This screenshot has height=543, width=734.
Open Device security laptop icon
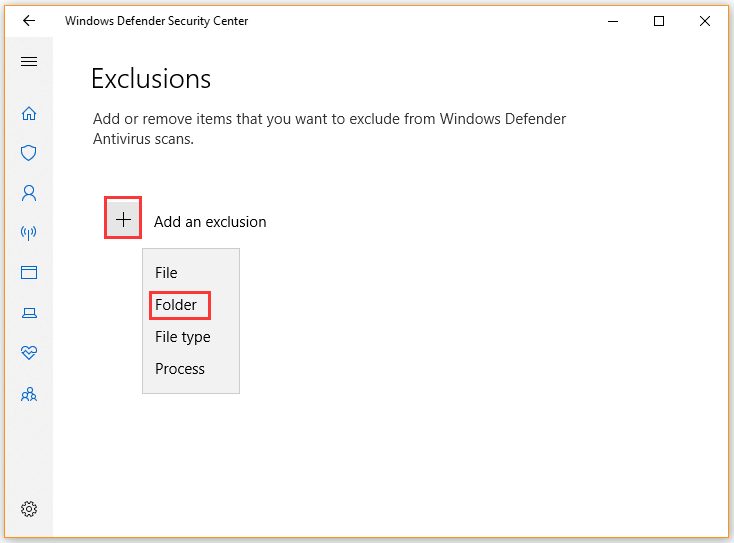29,313
